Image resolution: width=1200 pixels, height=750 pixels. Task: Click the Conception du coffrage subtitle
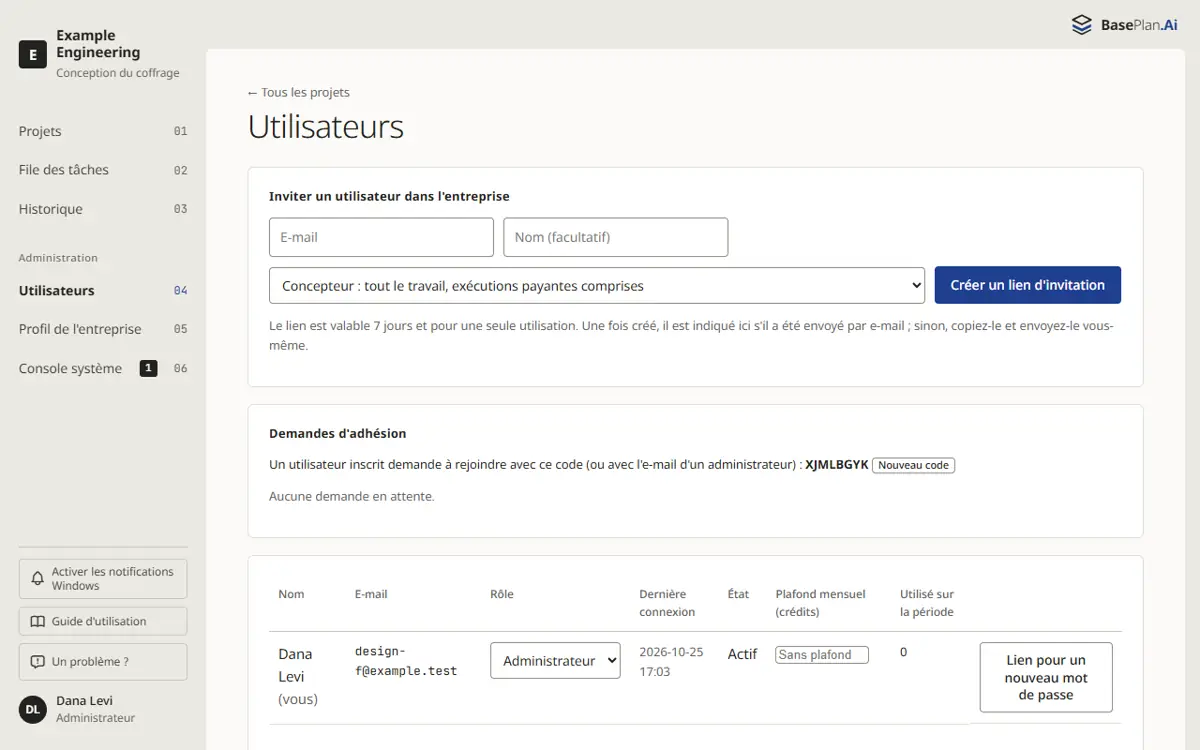(118, 73)
